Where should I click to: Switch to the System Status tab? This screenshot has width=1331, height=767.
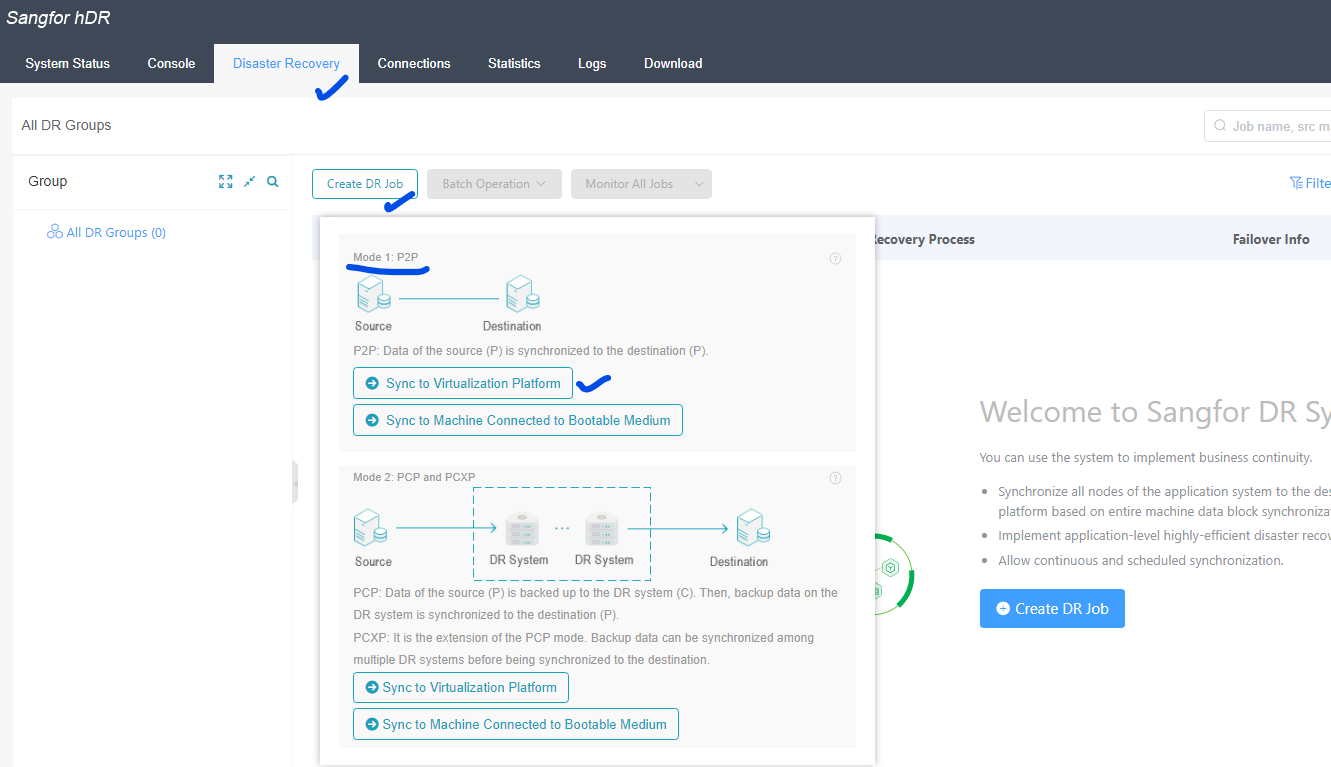click(68, 63)
